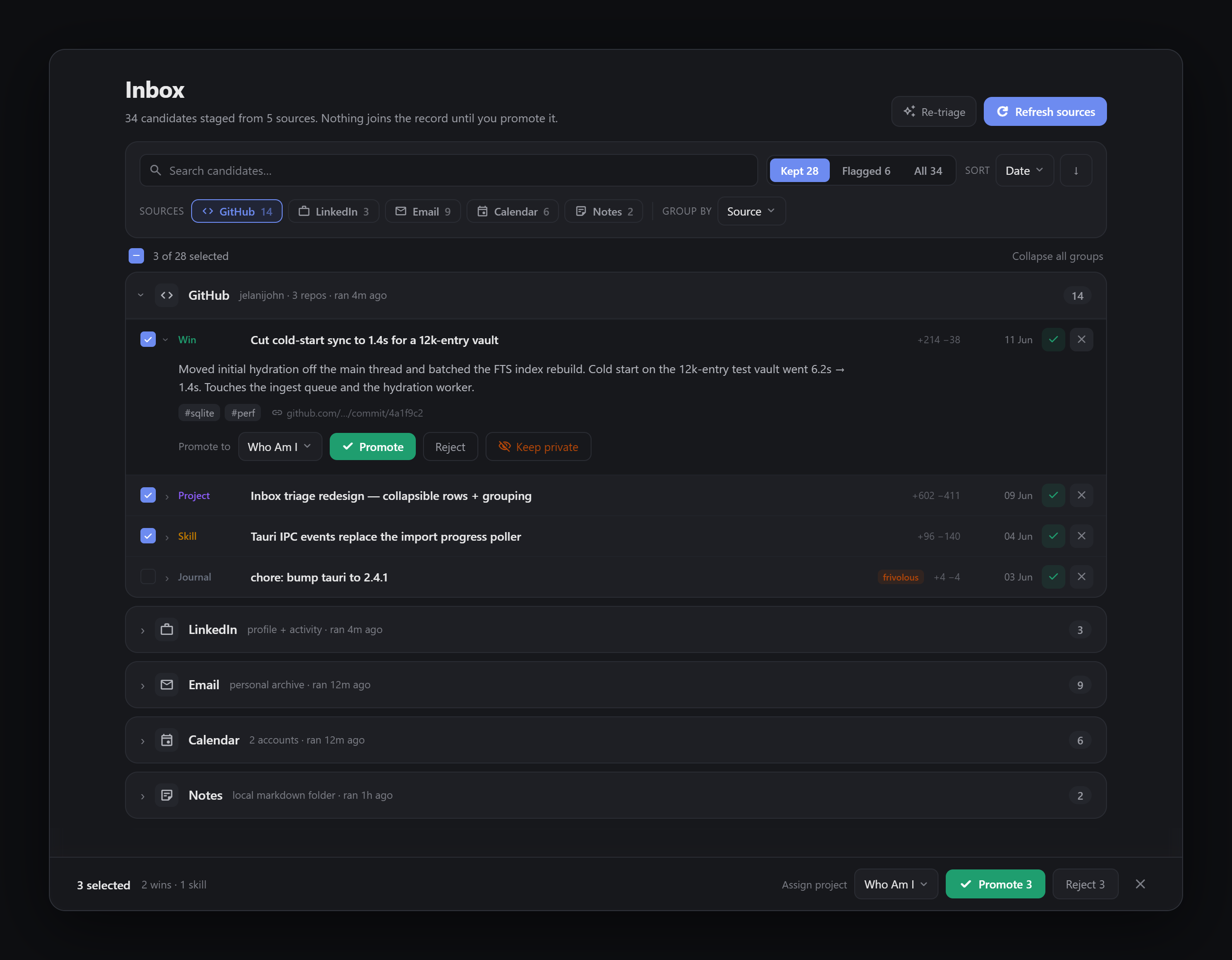The image size is (1232, 960).
Task: Click the Keep private button
Action: point(538,447)
